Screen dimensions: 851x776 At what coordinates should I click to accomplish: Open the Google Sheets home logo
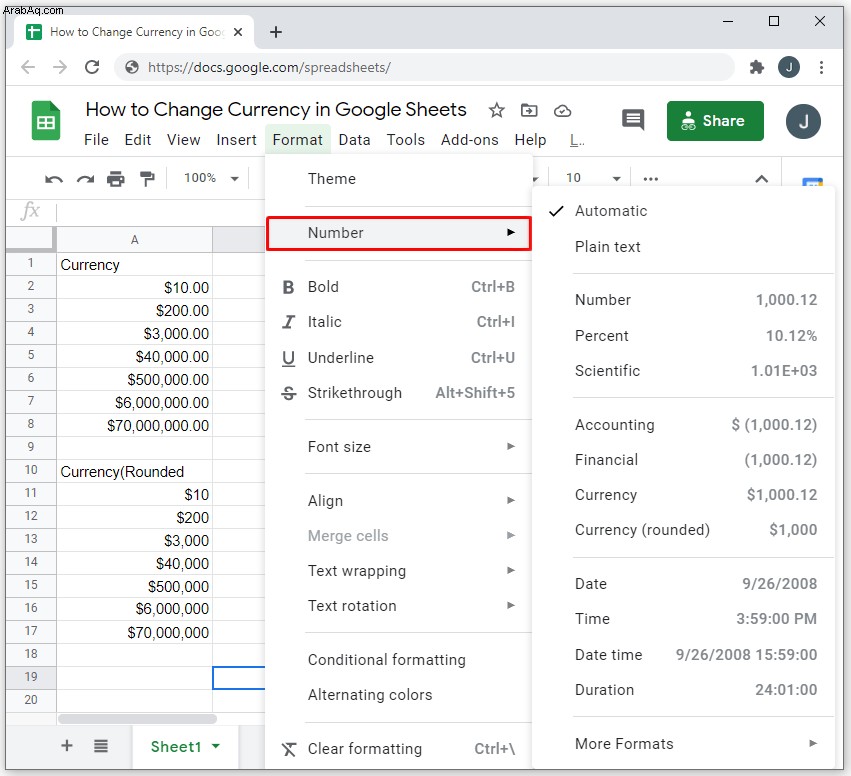click(x=46, y=120)
